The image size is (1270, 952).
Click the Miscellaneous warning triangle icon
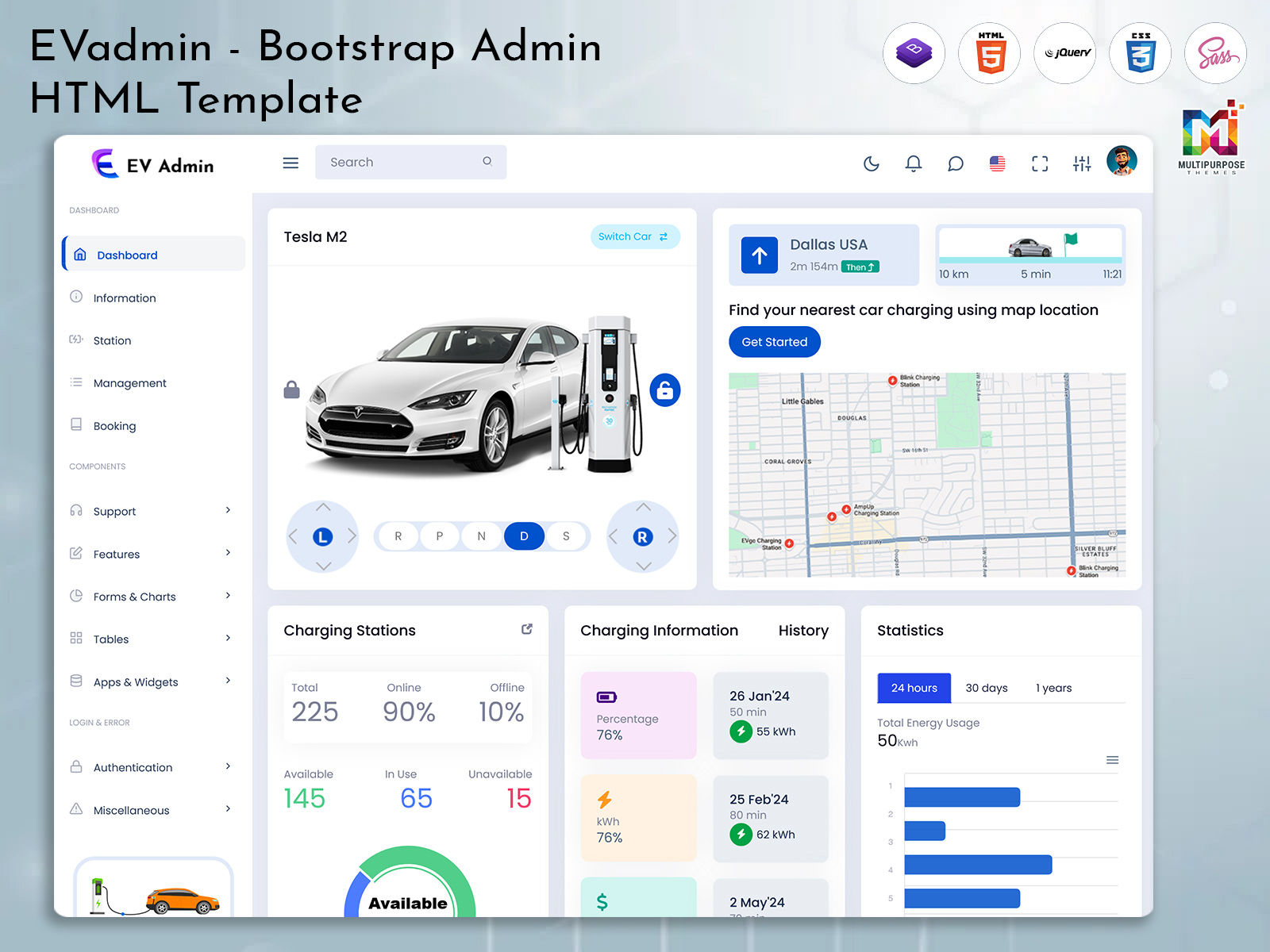click(76, 809)
